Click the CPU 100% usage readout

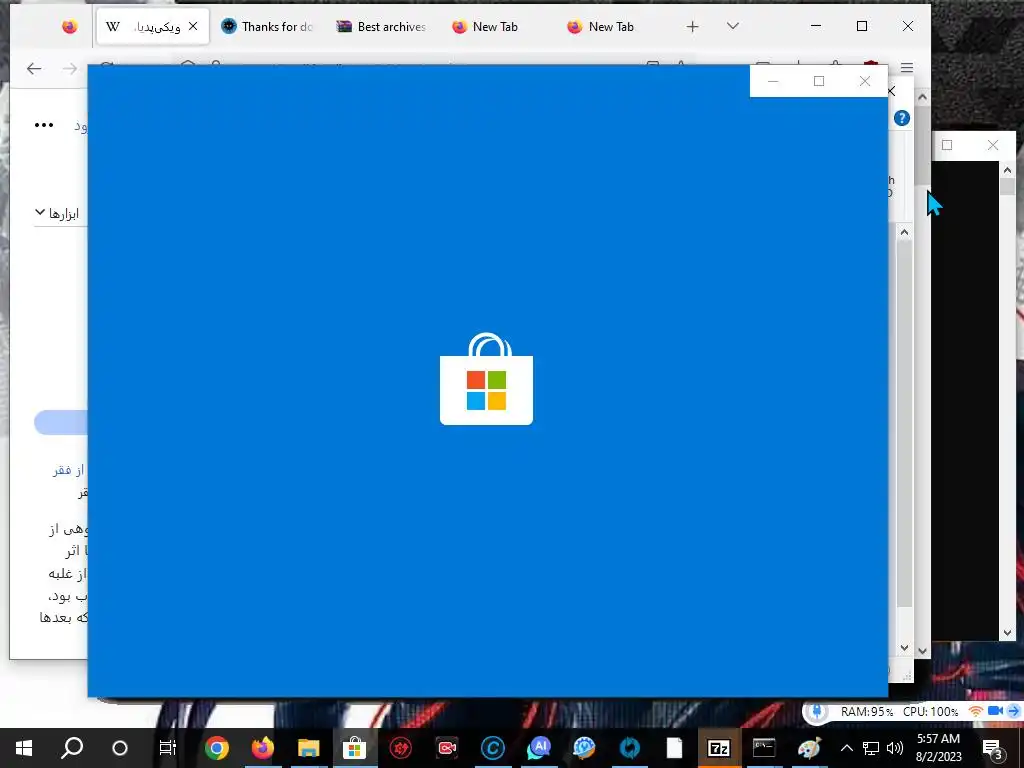pyautogui.click(x=930, y=712)
